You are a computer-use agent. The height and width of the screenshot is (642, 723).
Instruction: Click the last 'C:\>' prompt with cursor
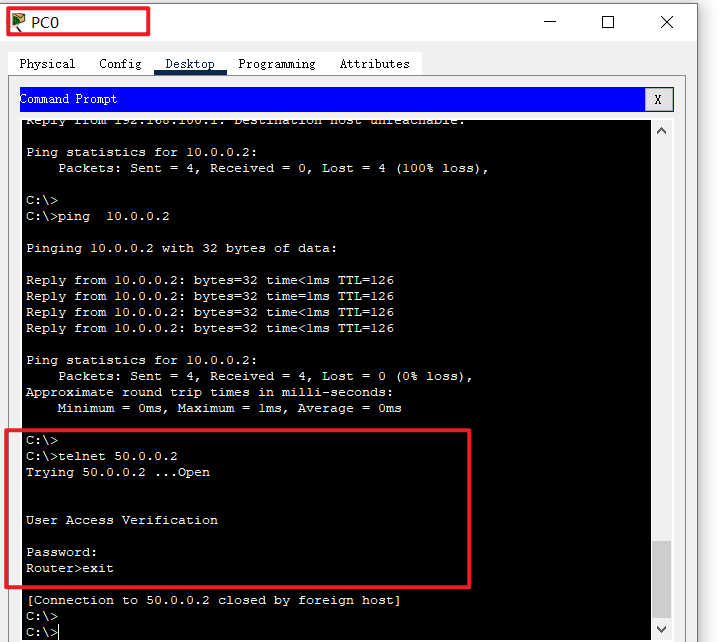click(x=42, y=632)
